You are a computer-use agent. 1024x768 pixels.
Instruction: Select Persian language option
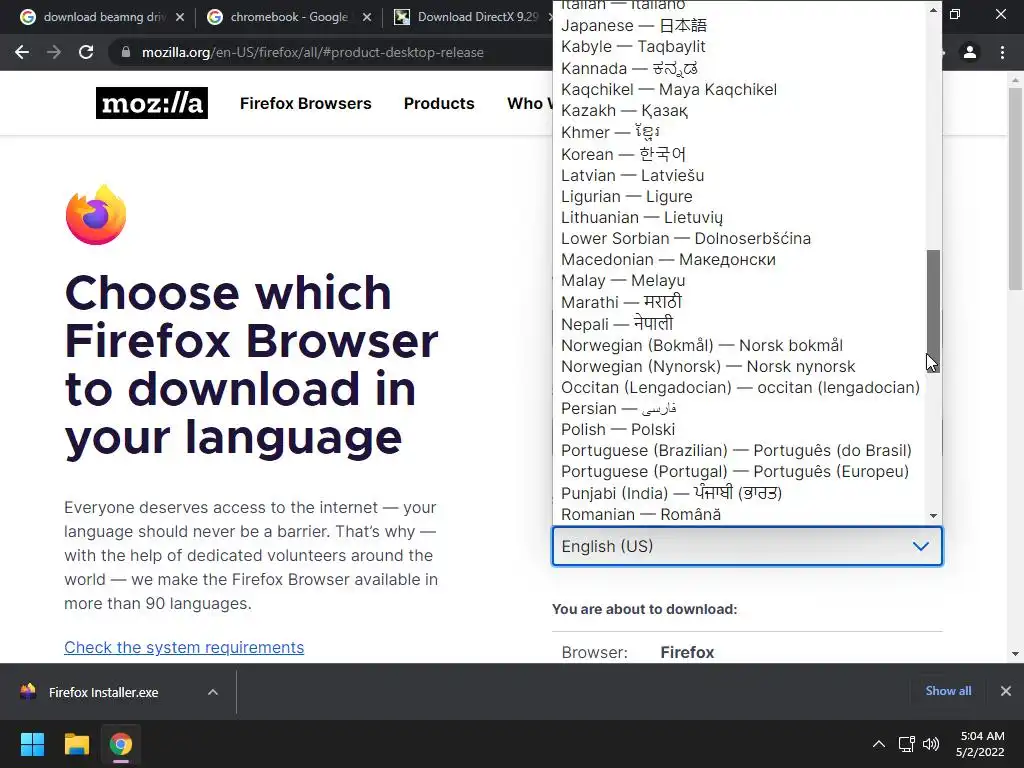(739, 408)
